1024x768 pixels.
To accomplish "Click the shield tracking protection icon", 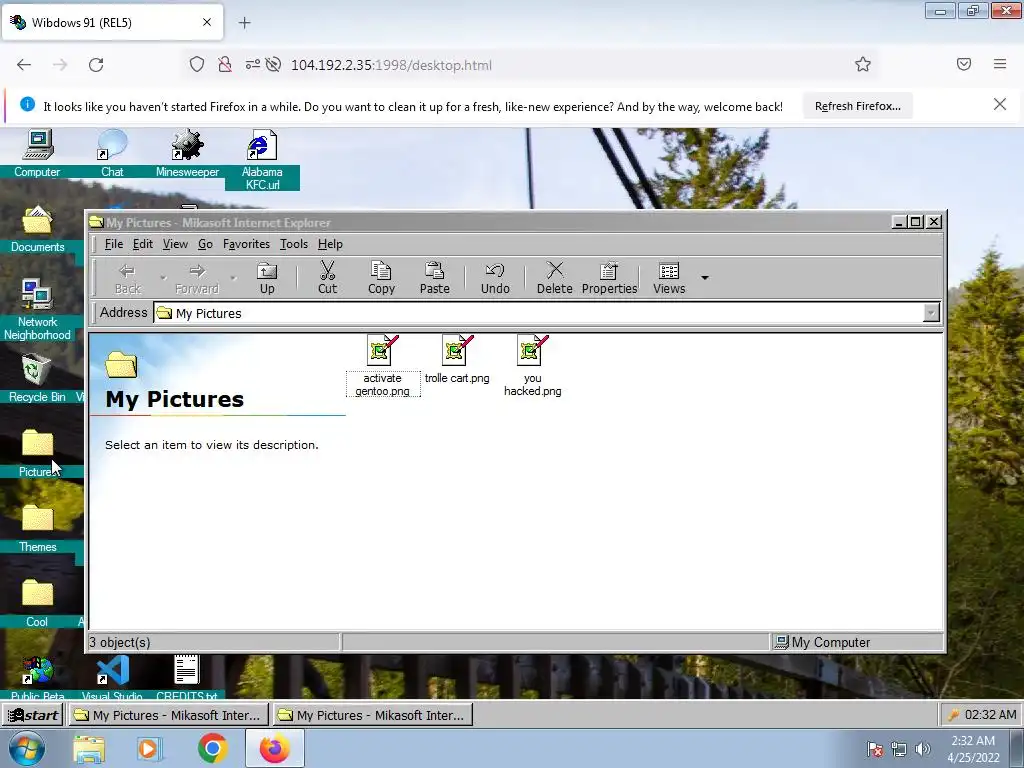I will [197, 64].
